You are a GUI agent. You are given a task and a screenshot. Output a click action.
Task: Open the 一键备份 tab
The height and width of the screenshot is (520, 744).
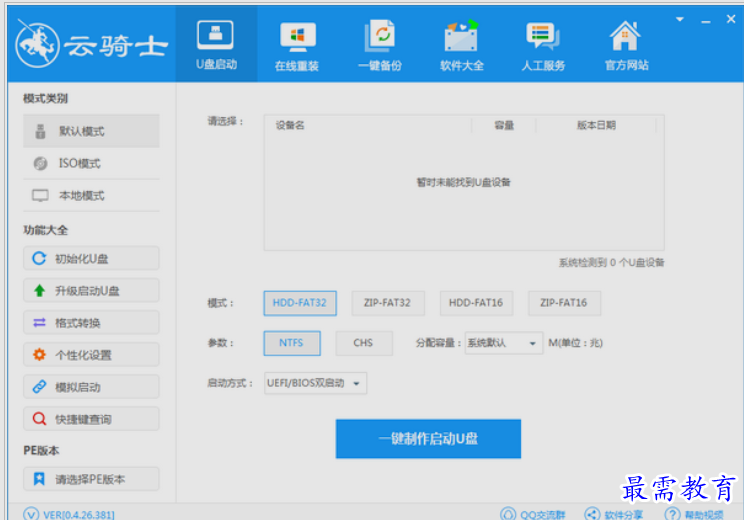(x=380, y=46)
